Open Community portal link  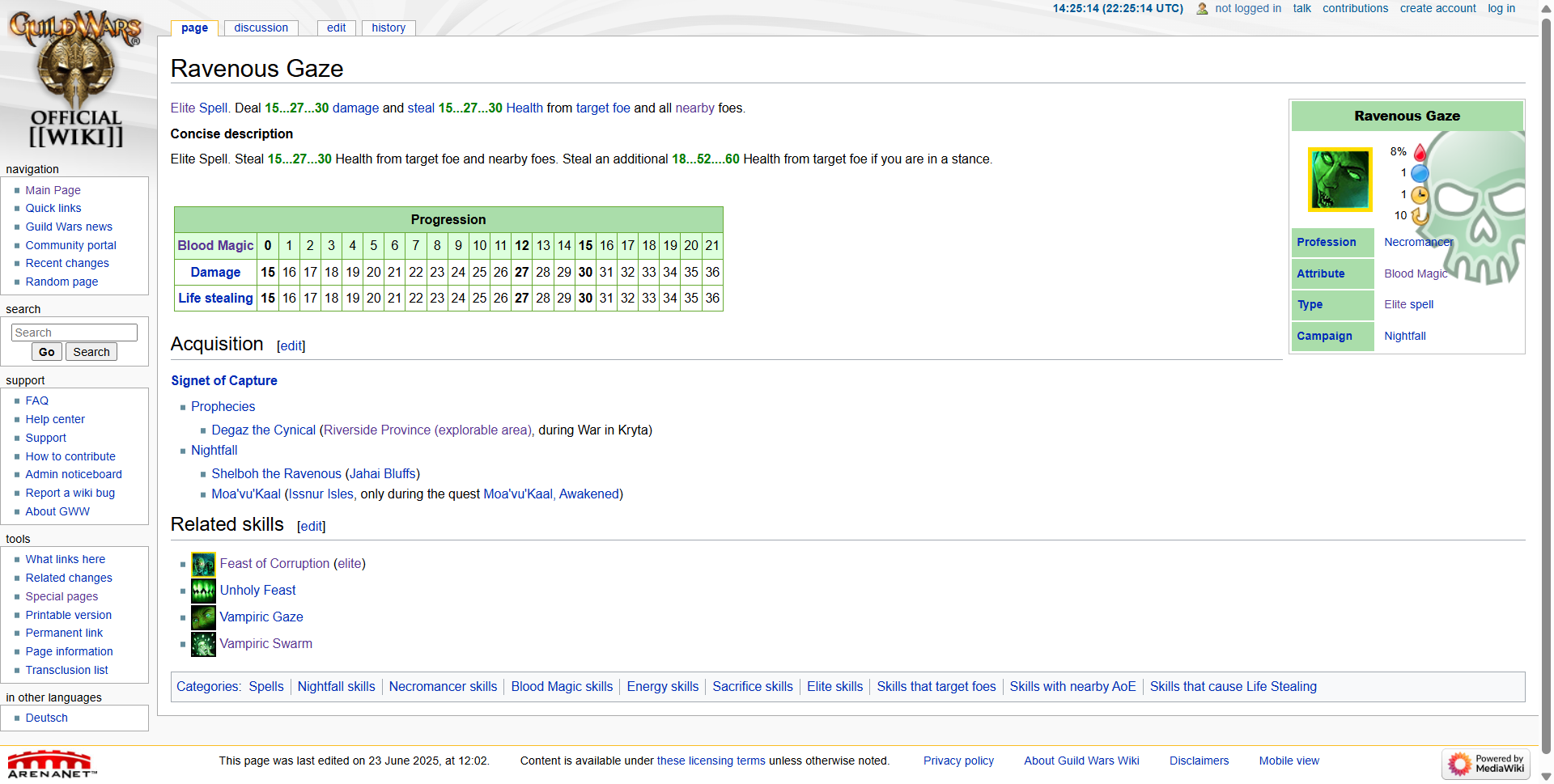(x=70, y=245)
